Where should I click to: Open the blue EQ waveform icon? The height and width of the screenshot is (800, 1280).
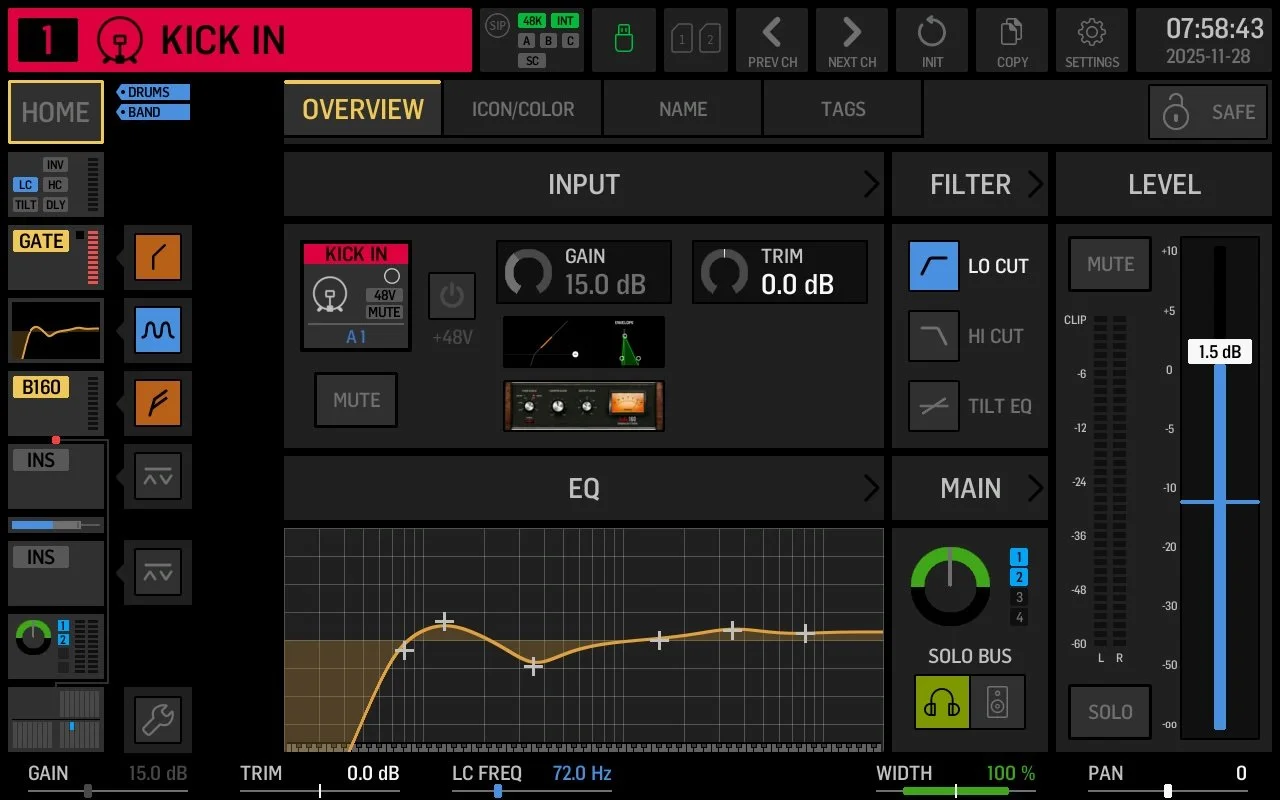[x=158, y=330]
